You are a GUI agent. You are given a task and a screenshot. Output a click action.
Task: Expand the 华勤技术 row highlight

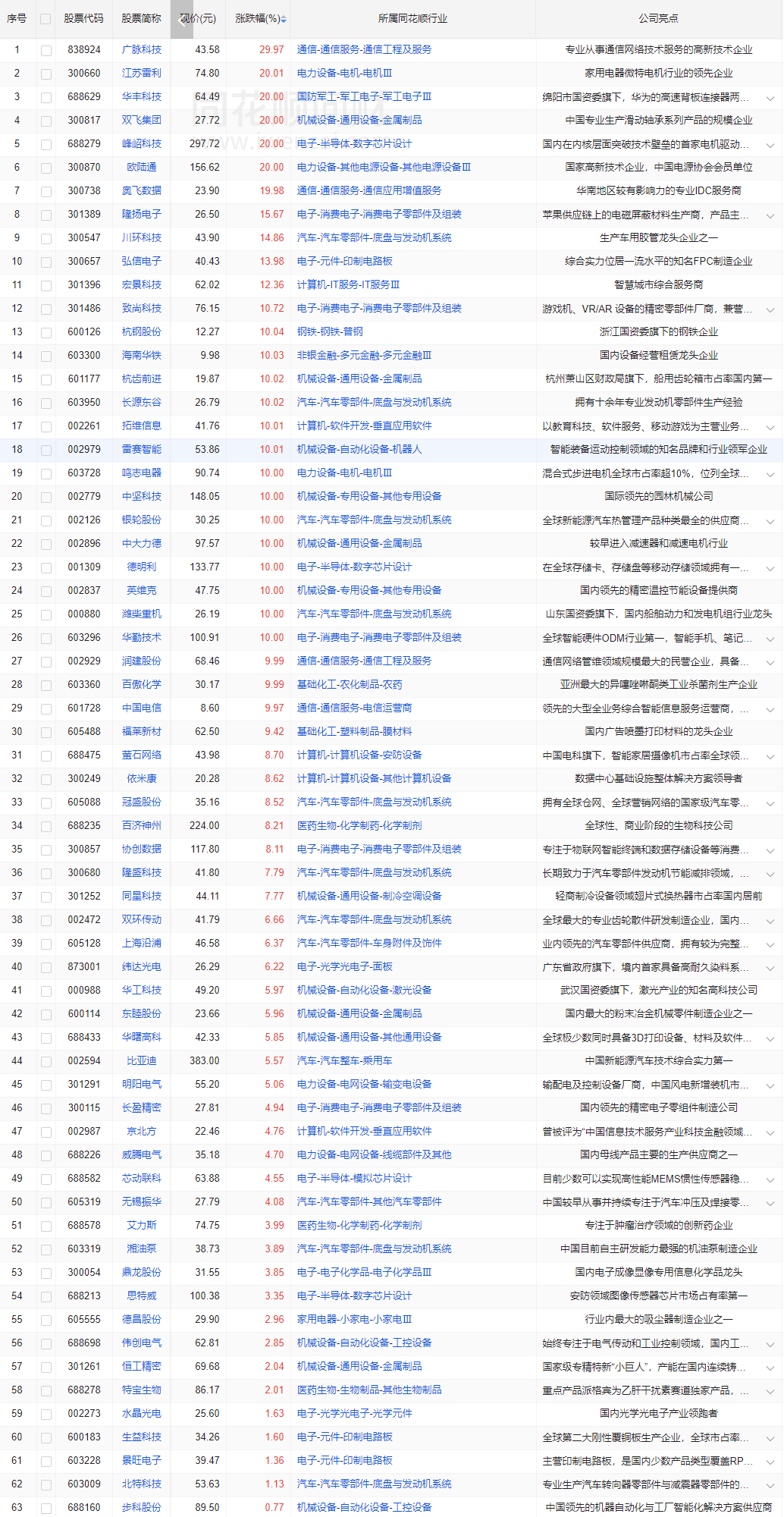(770, 639)
